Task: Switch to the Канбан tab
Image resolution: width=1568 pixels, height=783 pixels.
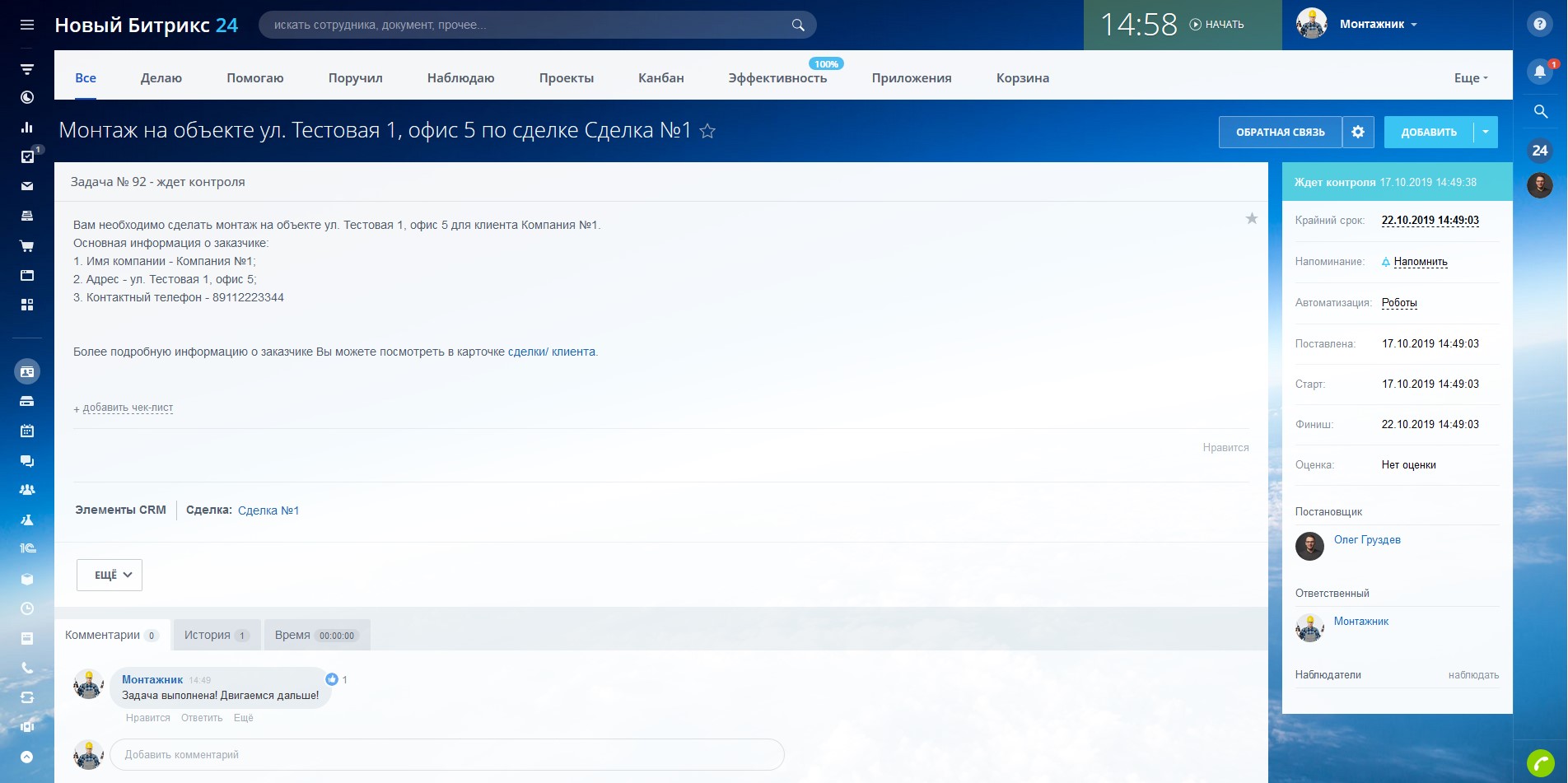Action: (660, 78)
